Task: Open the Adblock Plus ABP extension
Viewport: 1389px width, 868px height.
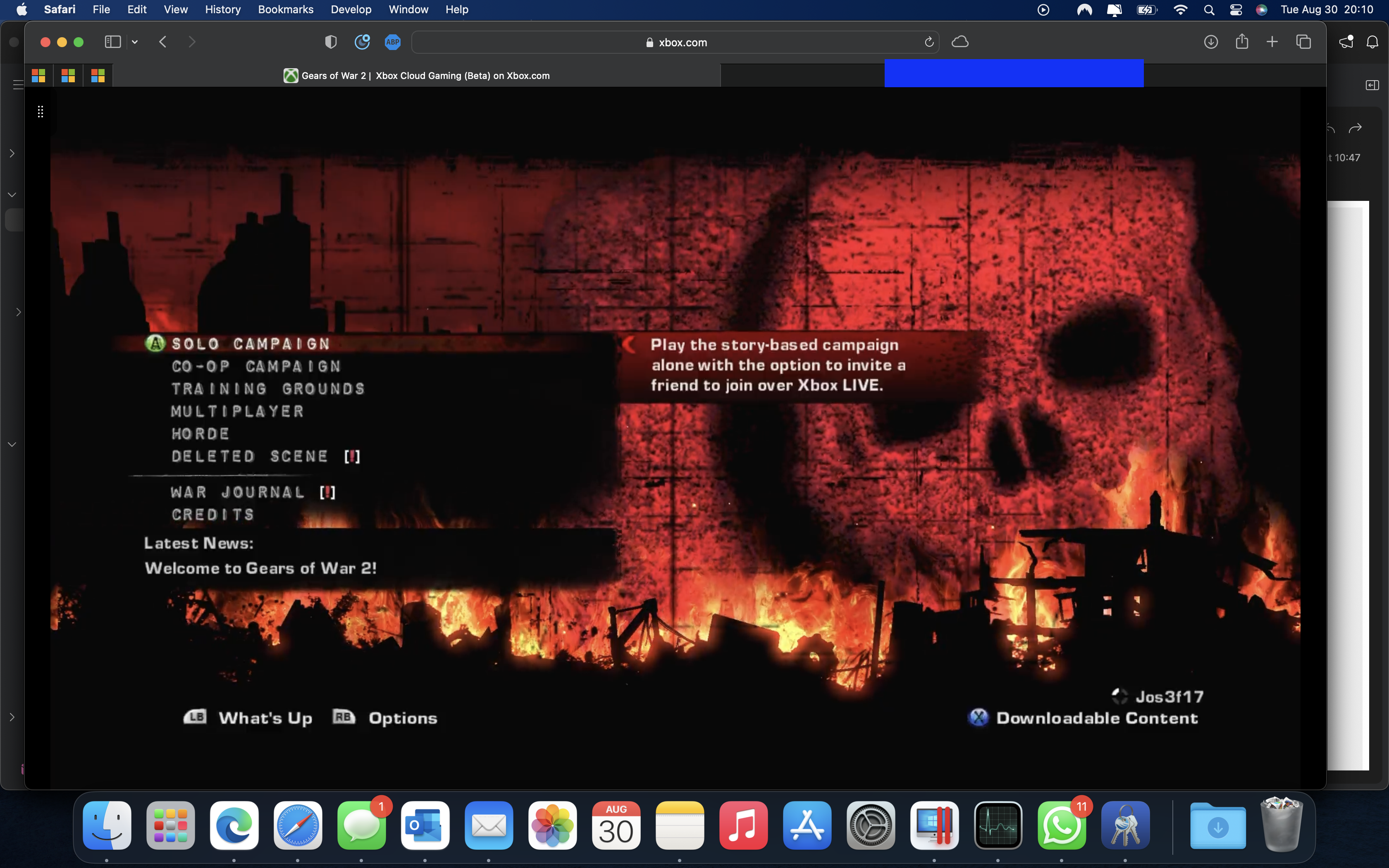Action: 393,42
